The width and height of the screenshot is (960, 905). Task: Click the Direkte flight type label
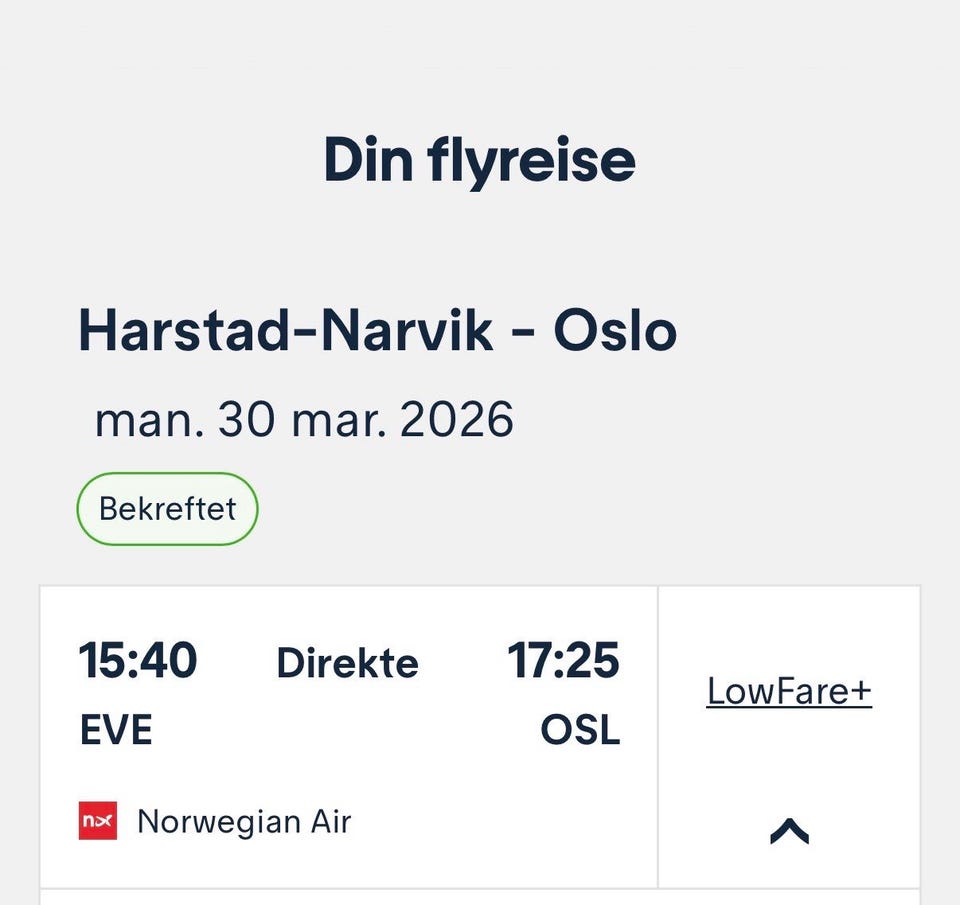347,663
